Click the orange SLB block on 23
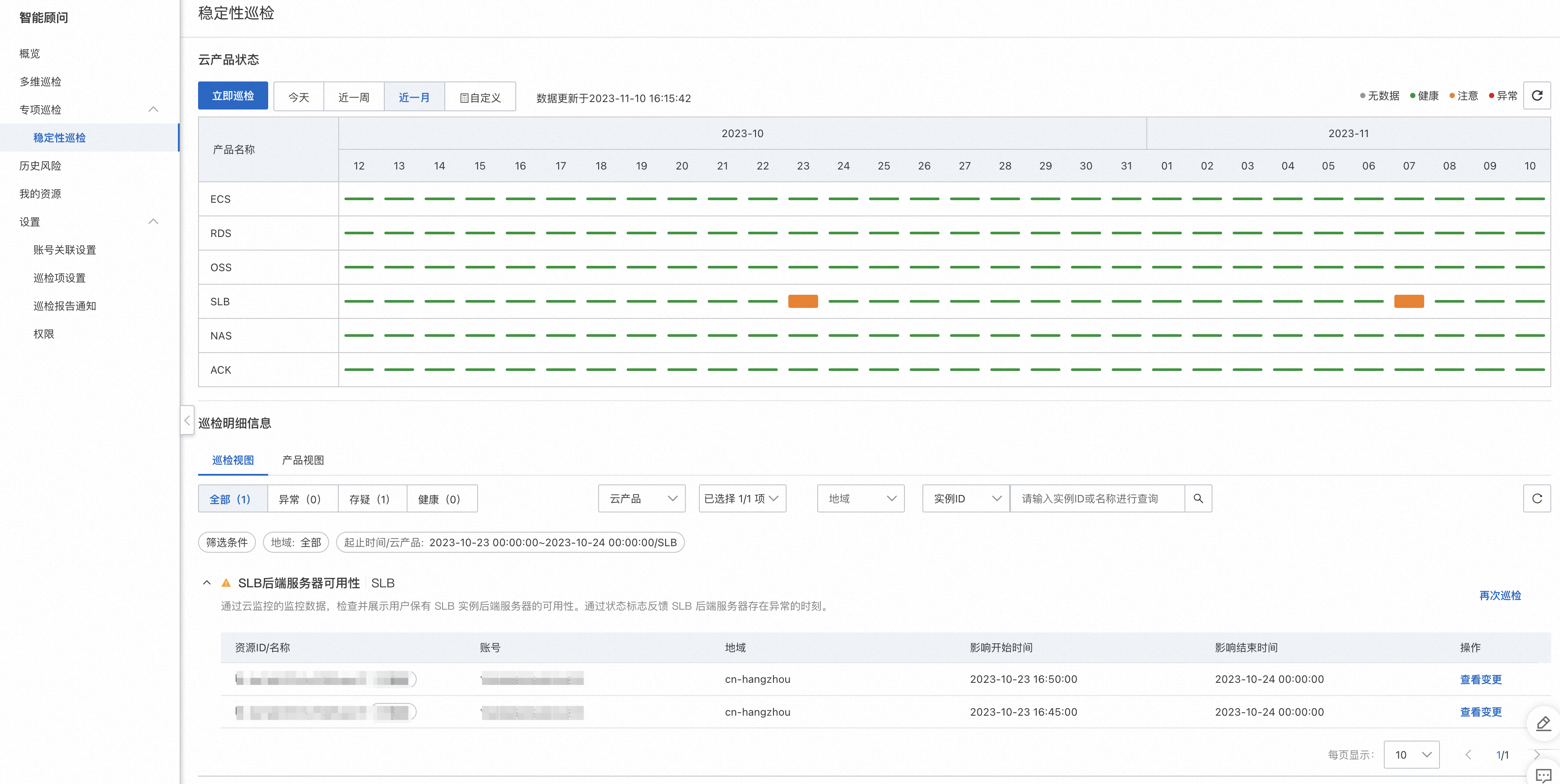The height and width of the screenshot is (784, 1560). 803,301
